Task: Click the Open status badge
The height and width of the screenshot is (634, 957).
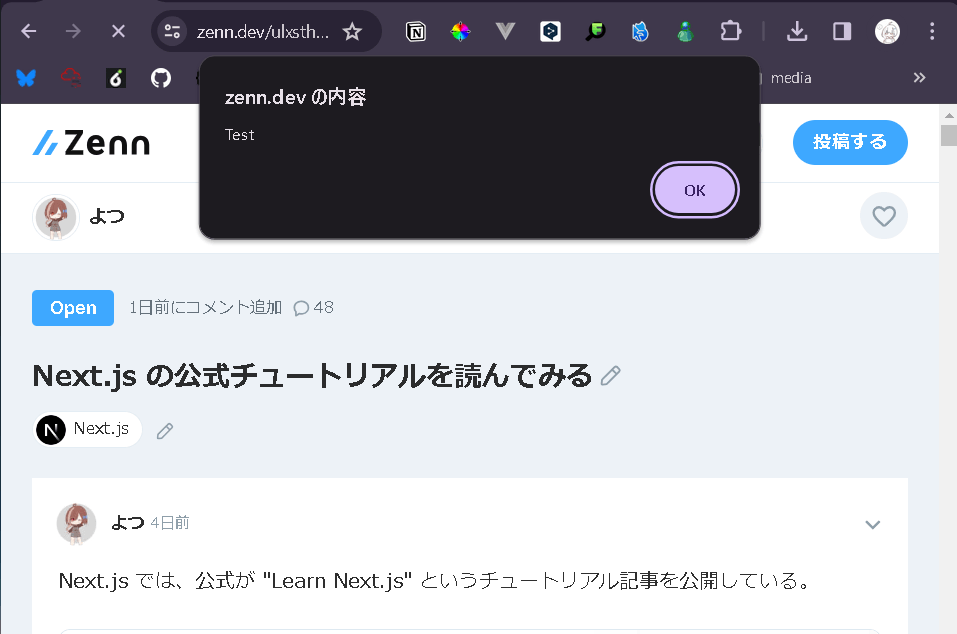Action: 73,308
